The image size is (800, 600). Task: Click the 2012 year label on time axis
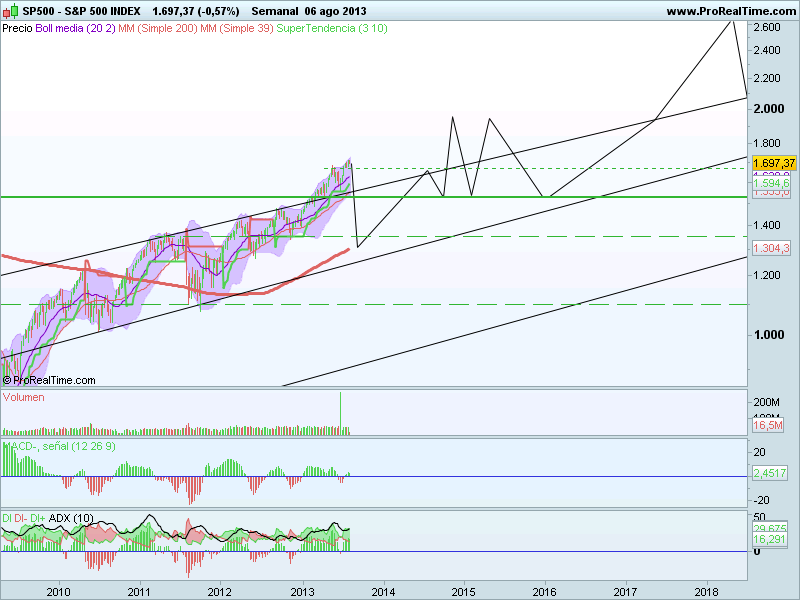[x=220, y=592]
